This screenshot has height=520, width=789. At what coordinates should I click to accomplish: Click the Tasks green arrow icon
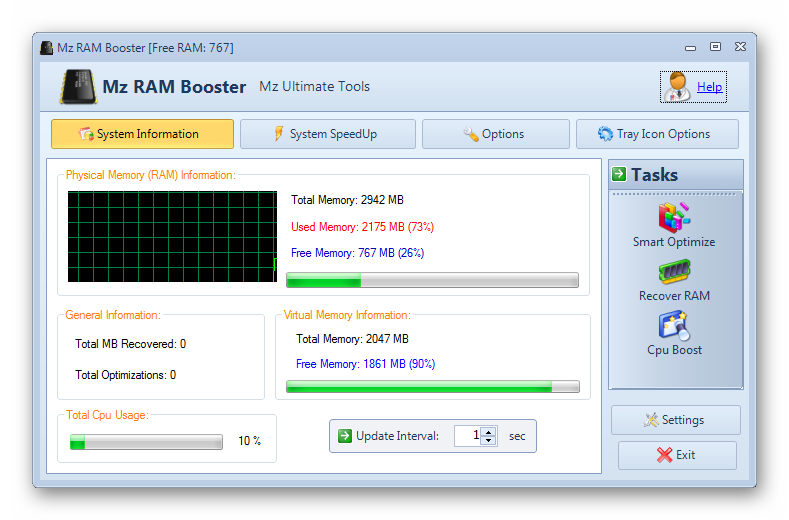(x=619, y=174)
